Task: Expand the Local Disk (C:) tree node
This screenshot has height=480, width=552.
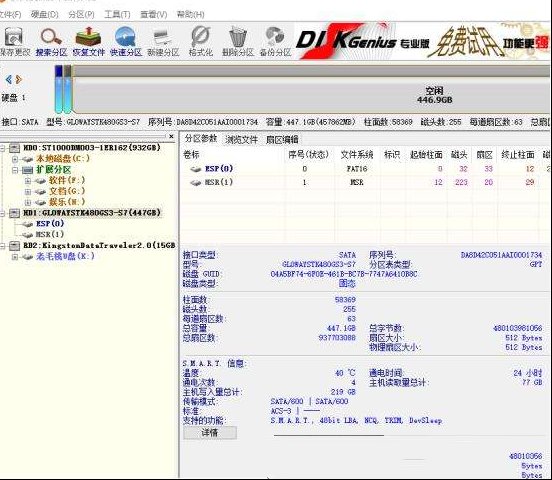Action: point(15,159)
